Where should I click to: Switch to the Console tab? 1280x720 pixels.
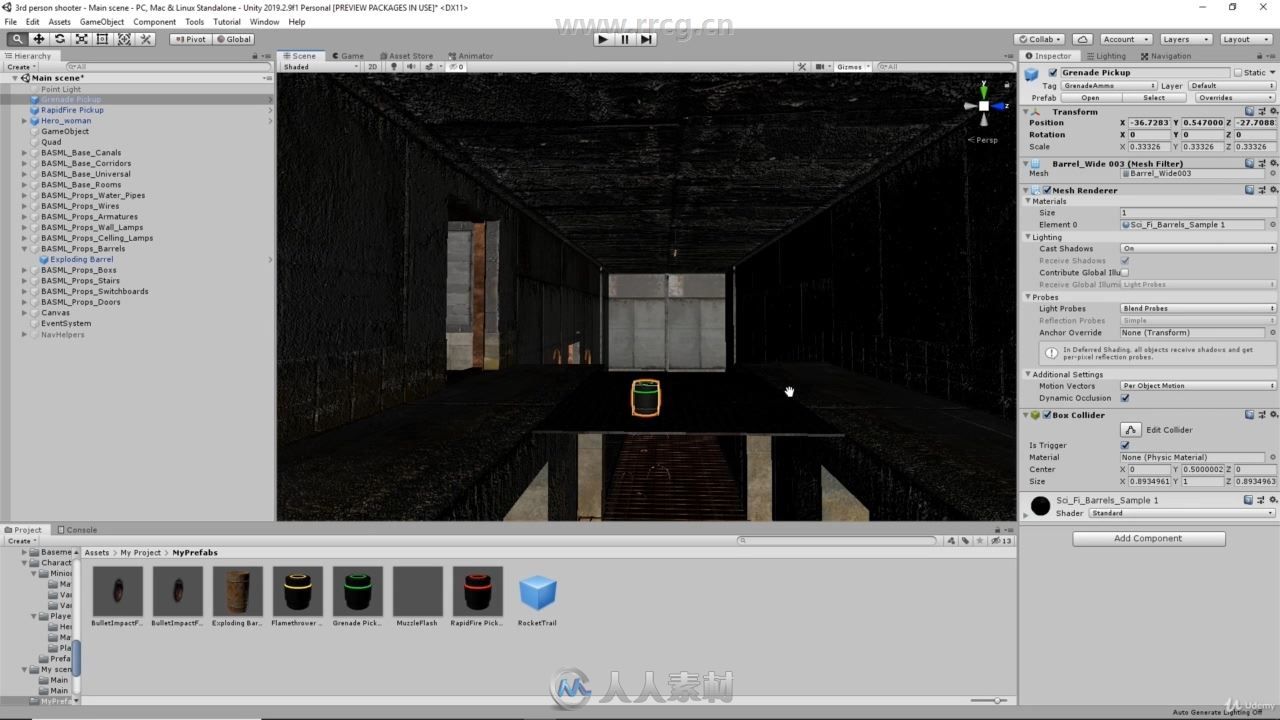pyautogui.click(x=77, y=530)
